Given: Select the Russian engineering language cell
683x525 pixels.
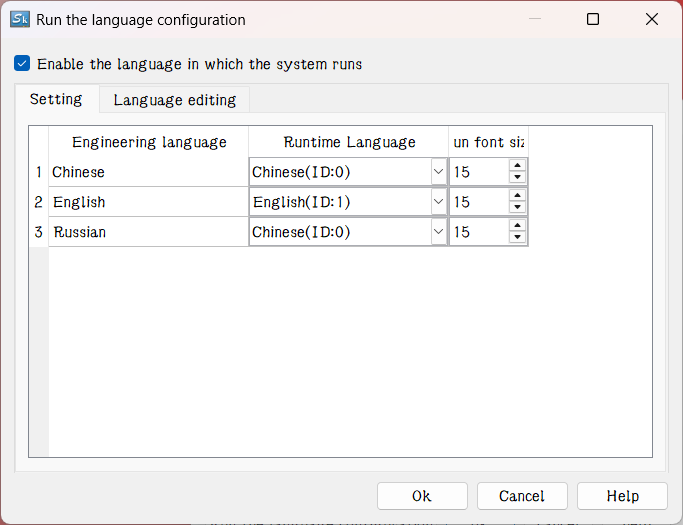Looking at the screenshot, I should coord(148,232).
